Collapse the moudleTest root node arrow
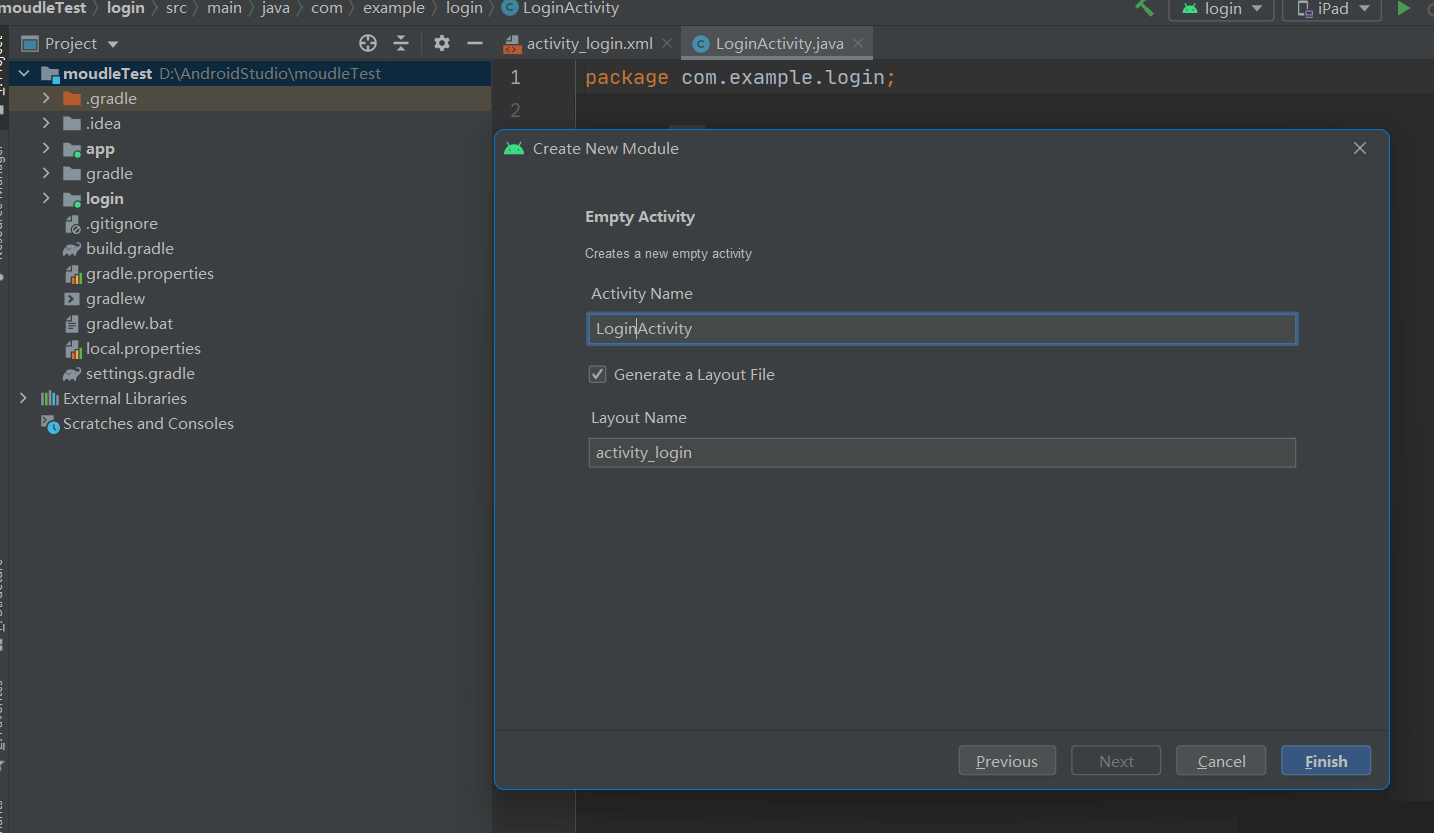The width and height of the screenshot is (1434, 833). [x=24, y=74]
